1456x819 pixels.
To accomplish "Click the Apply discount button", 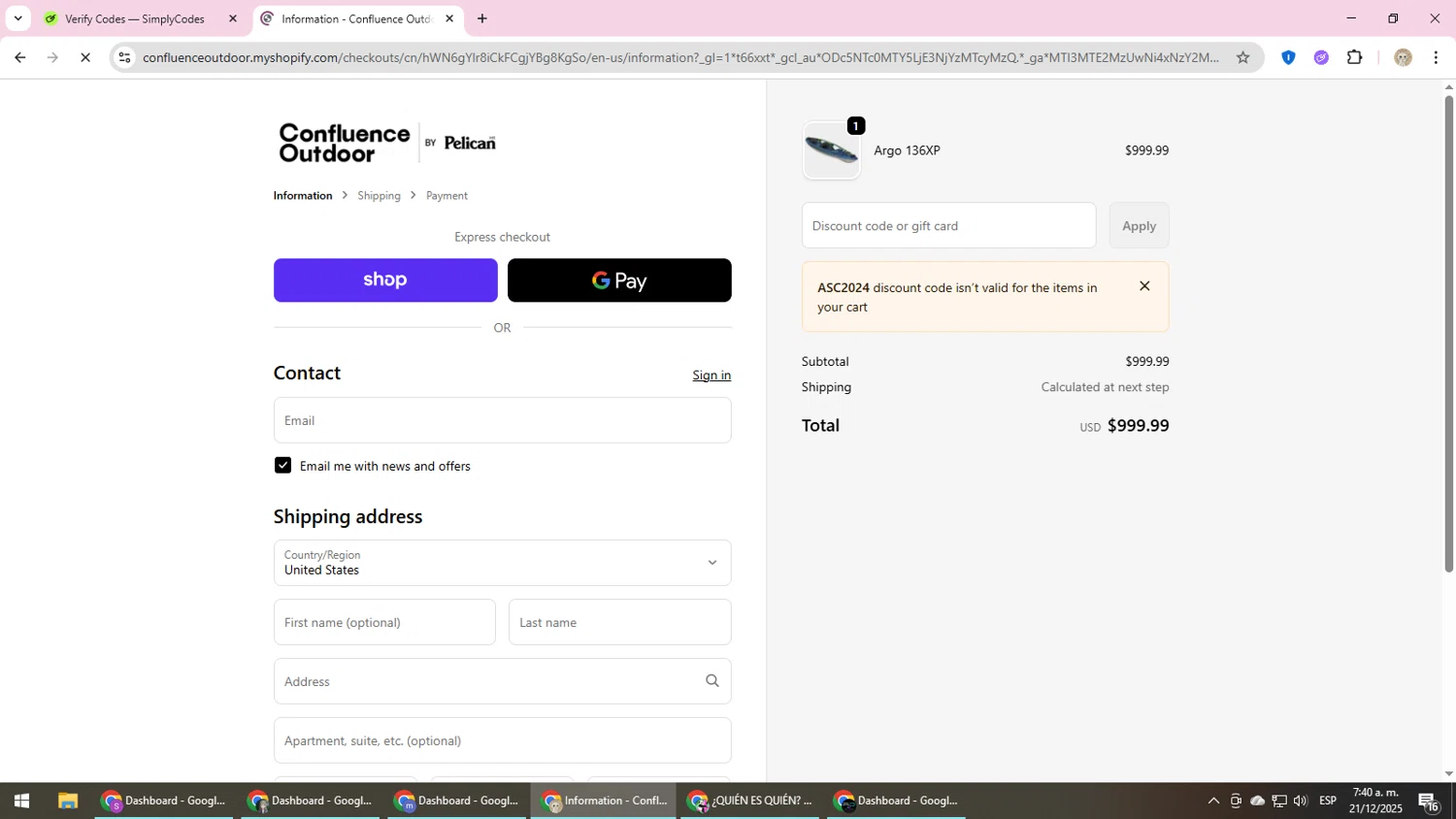I will [1139, 225].
